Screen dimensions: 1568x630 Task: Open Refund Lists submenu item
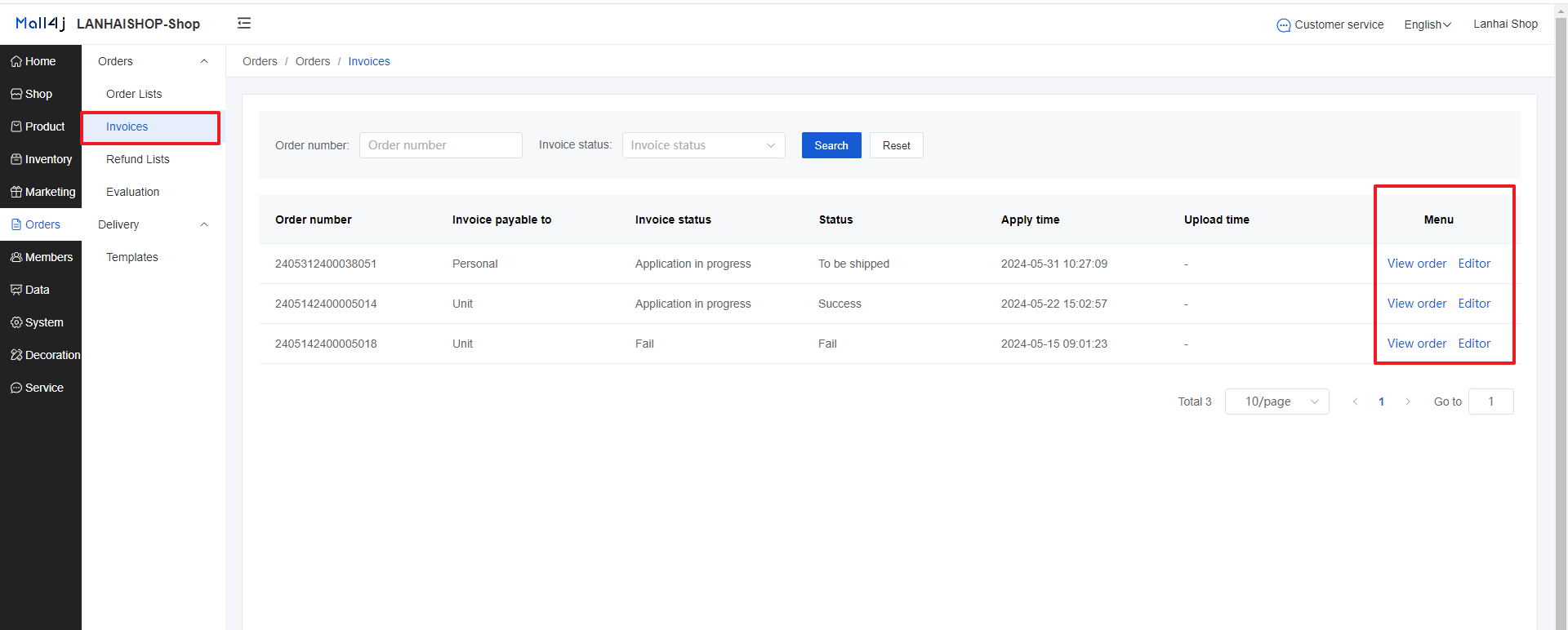pyautogui.click(x=138, y=159)
